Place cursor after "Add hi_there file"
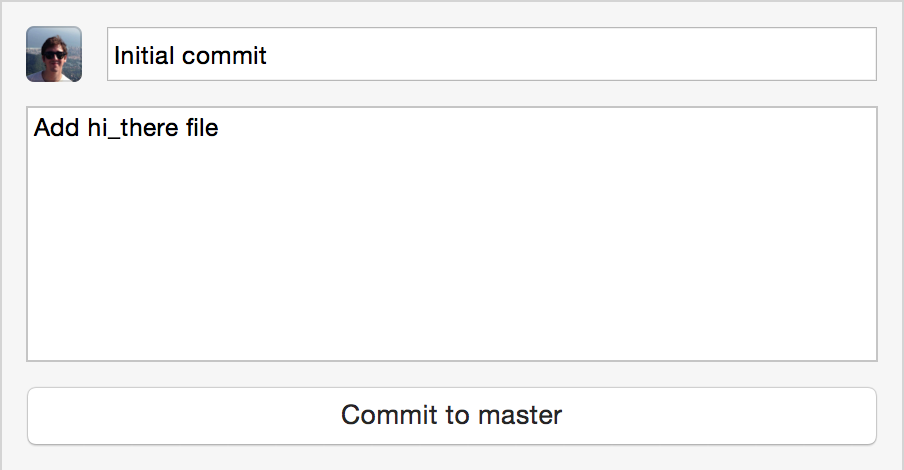904x470 pixels. click(x=220, y=128)
